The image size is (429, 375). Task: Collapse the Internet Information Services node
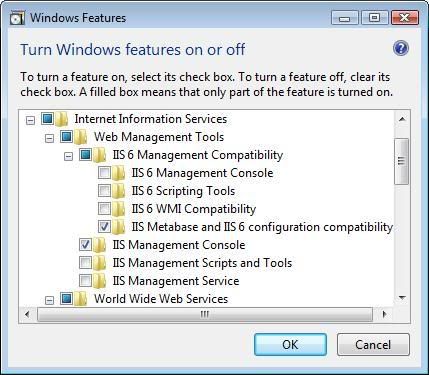[x=30, y=120]
